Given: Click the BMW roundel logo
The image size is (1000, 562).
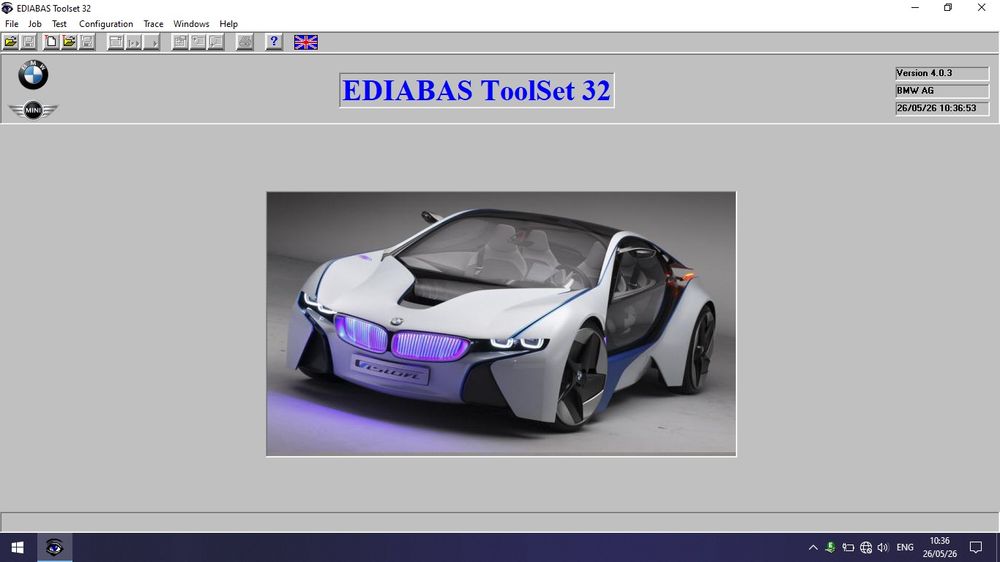Looking at the screenshot, I should tap(33, 75).
